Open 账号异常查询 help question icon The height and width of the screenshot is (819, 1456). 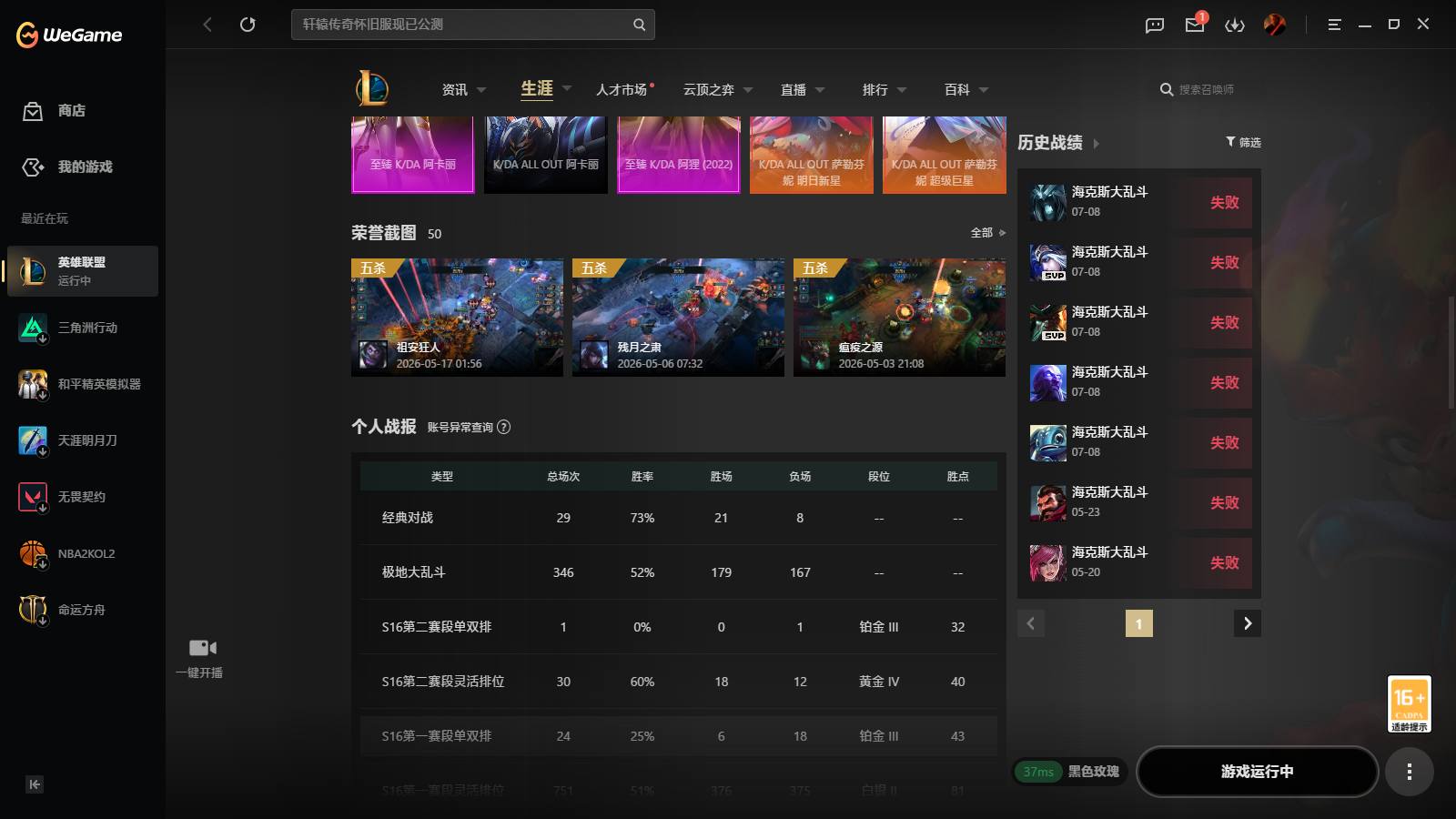point(504,427)
